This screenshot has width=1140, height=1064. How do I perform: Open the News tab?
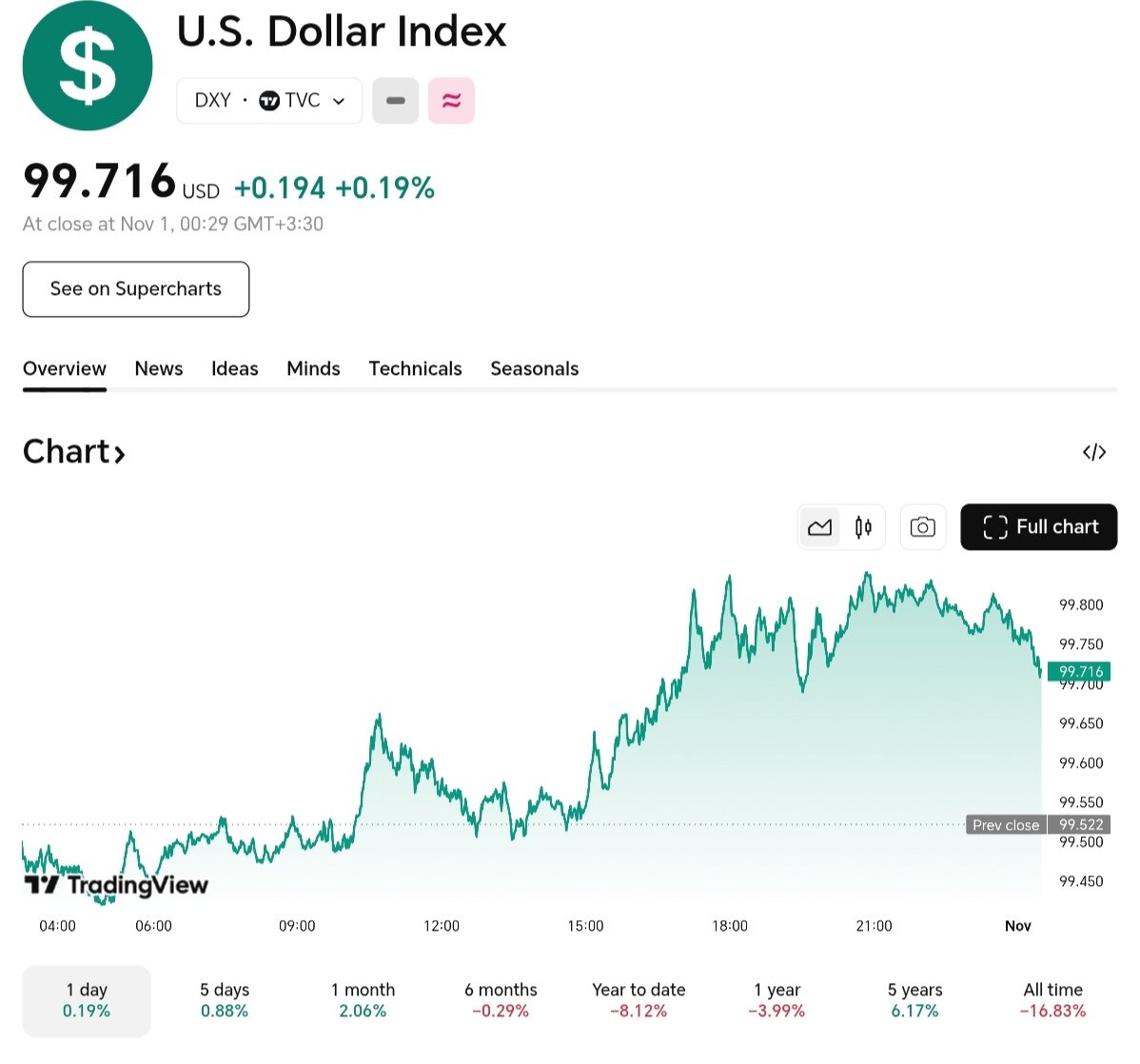[159, 368]
